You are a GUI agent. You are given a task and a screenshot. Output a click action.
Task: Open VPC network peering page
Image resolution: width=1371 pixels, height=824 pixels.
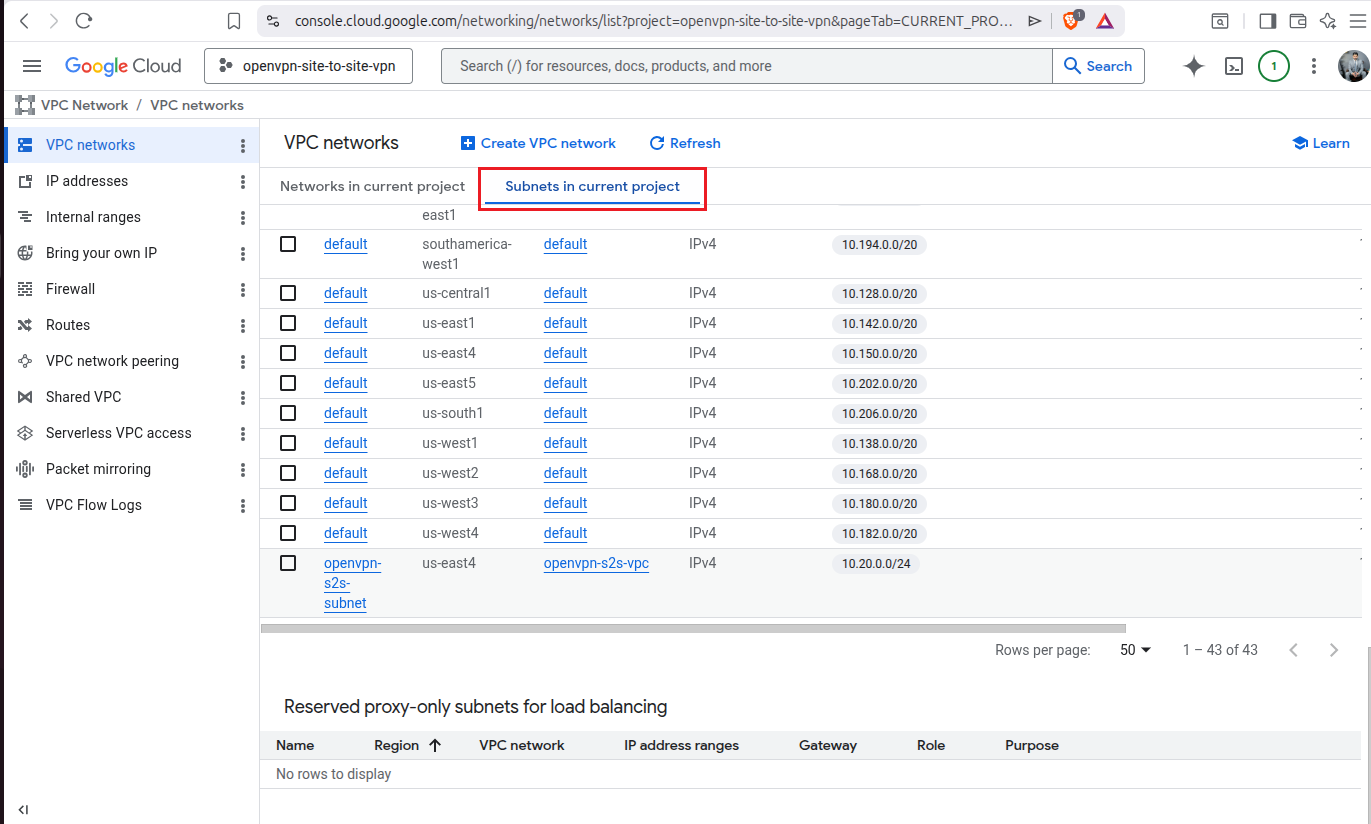pos(112,361)
